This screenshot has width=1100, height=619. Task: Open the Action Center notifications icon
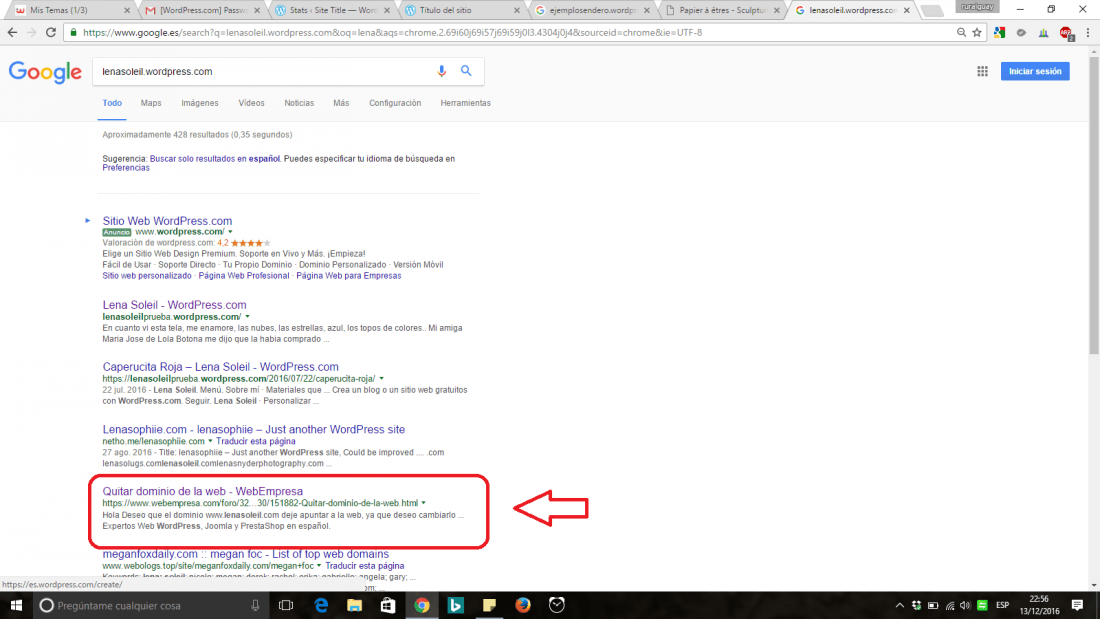click(x=1078, y=605)
